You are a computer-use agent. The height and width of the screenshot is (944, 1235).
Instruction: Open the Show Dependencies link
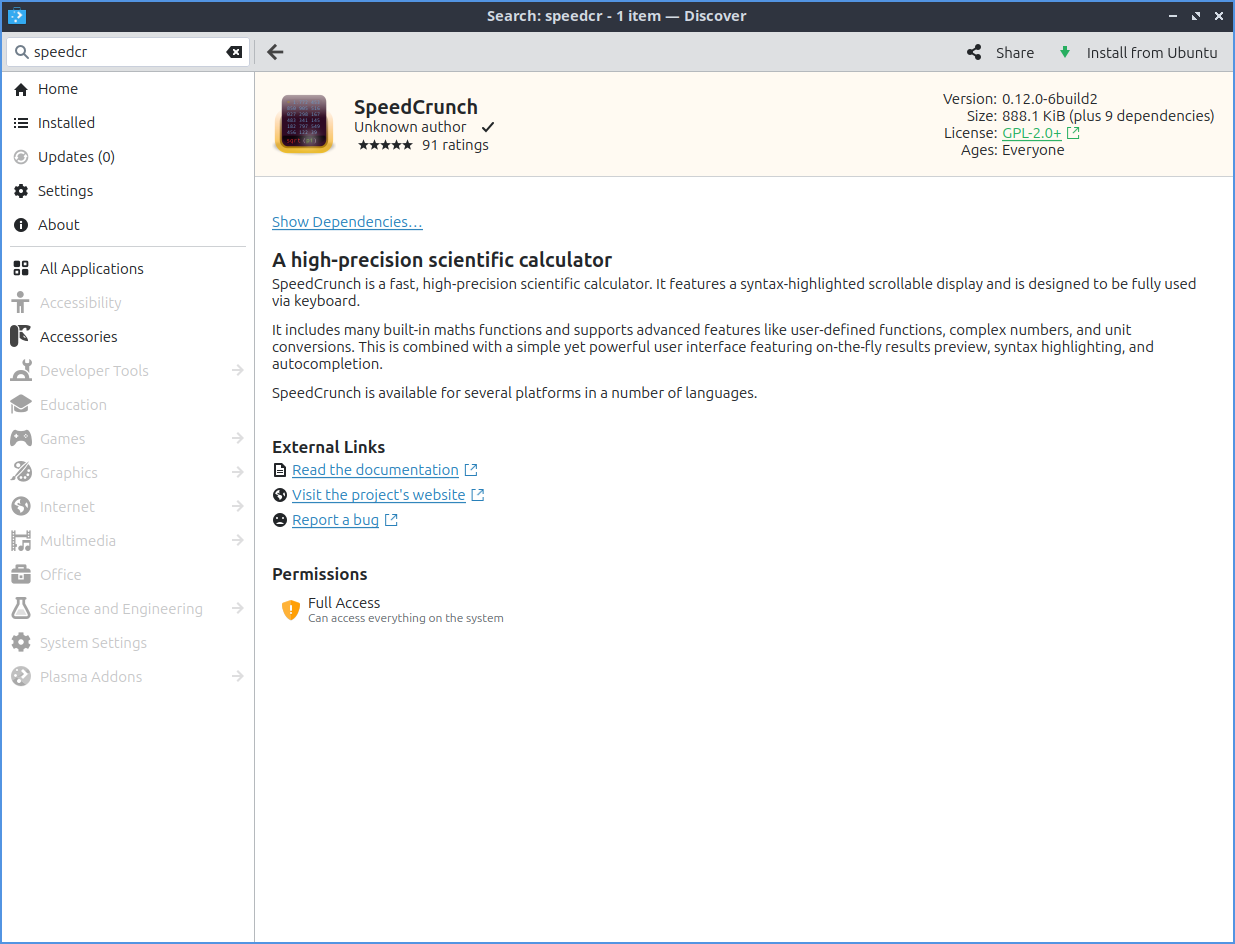click(x=347, y=222)
